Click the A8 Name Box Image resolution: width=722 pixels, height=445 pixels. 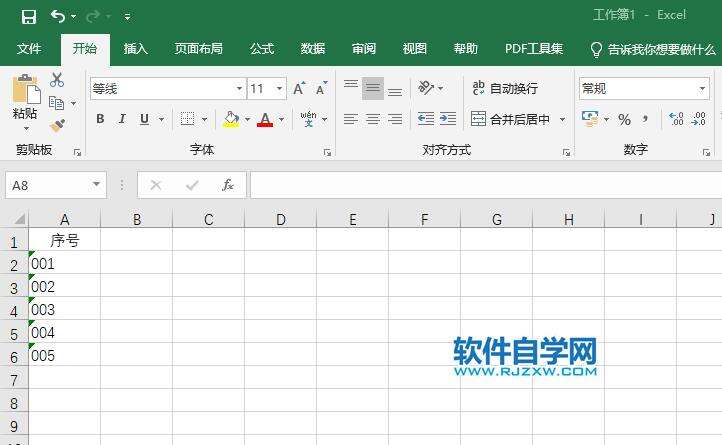48,185
